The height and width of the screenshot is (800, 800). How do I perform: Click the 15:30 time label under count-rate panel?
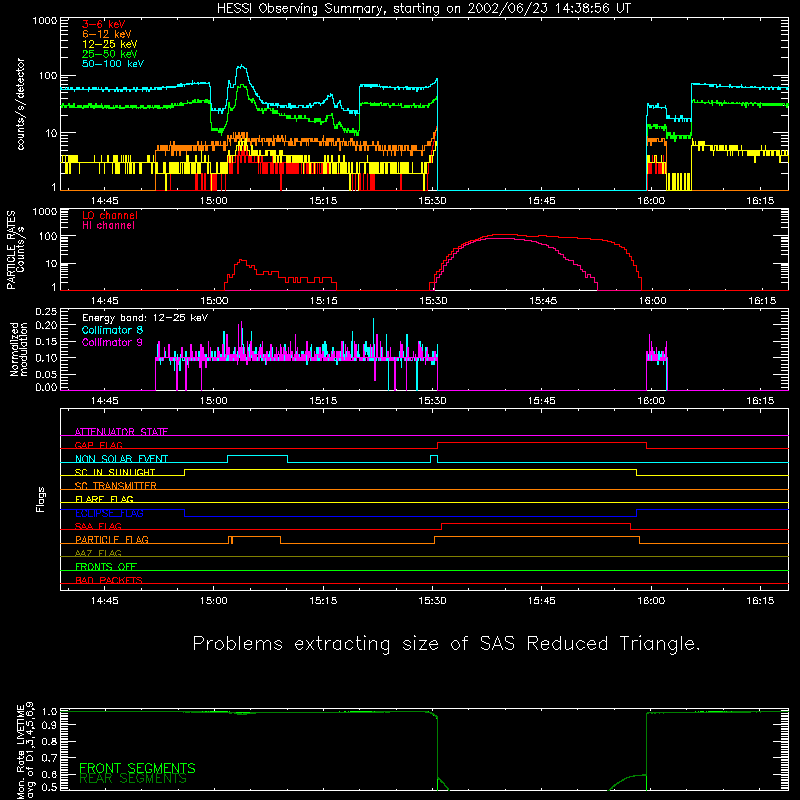click(432, 201)
